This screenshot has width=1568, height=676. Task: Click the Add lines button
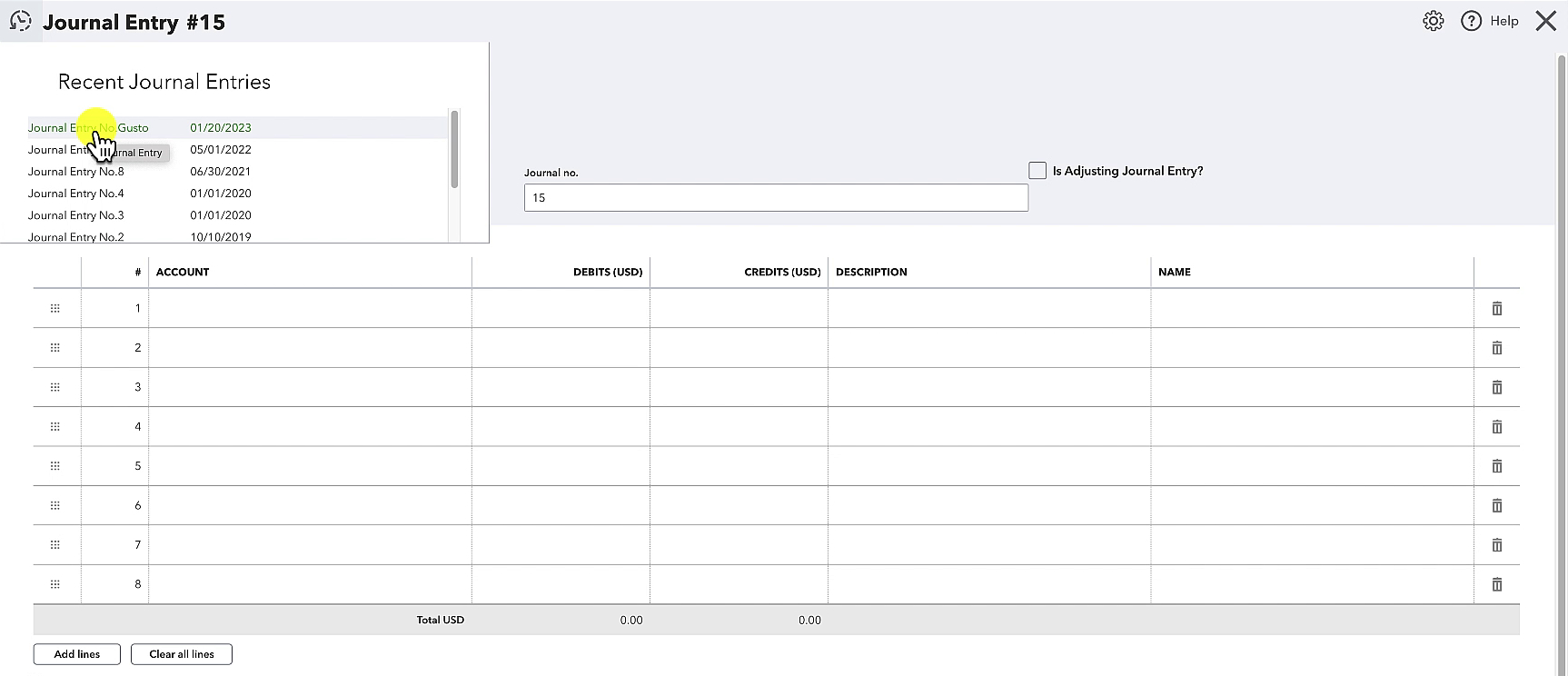[77, 654]
